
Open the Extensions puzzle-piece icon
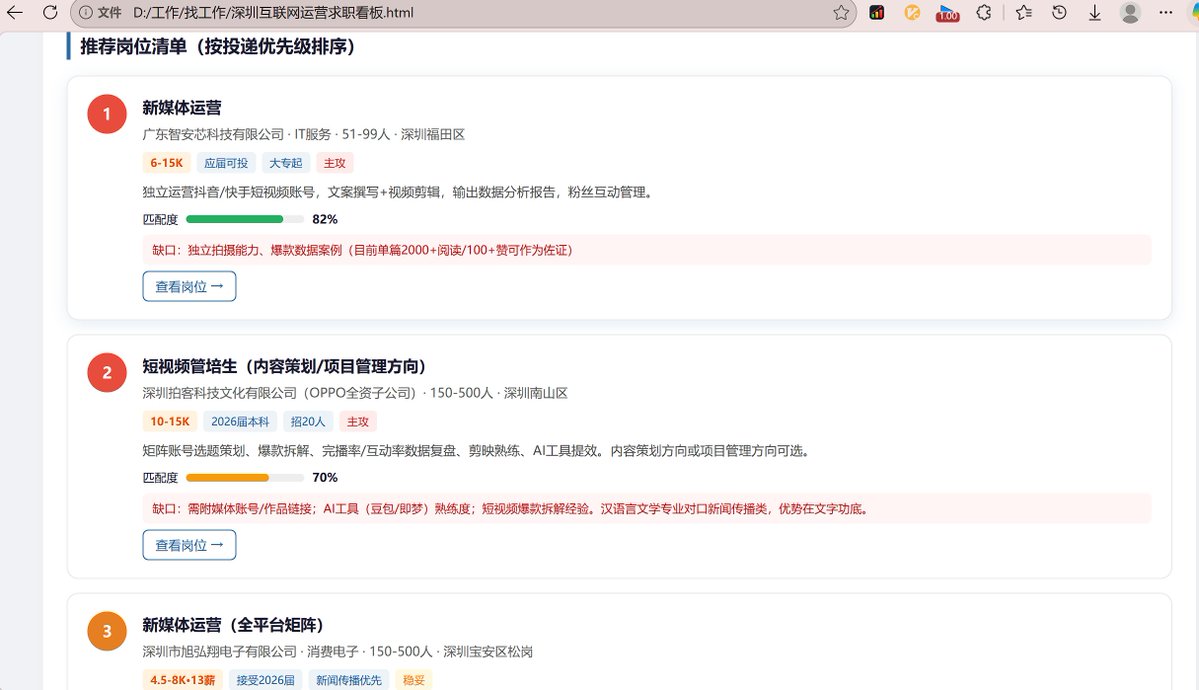click(984, 13)
